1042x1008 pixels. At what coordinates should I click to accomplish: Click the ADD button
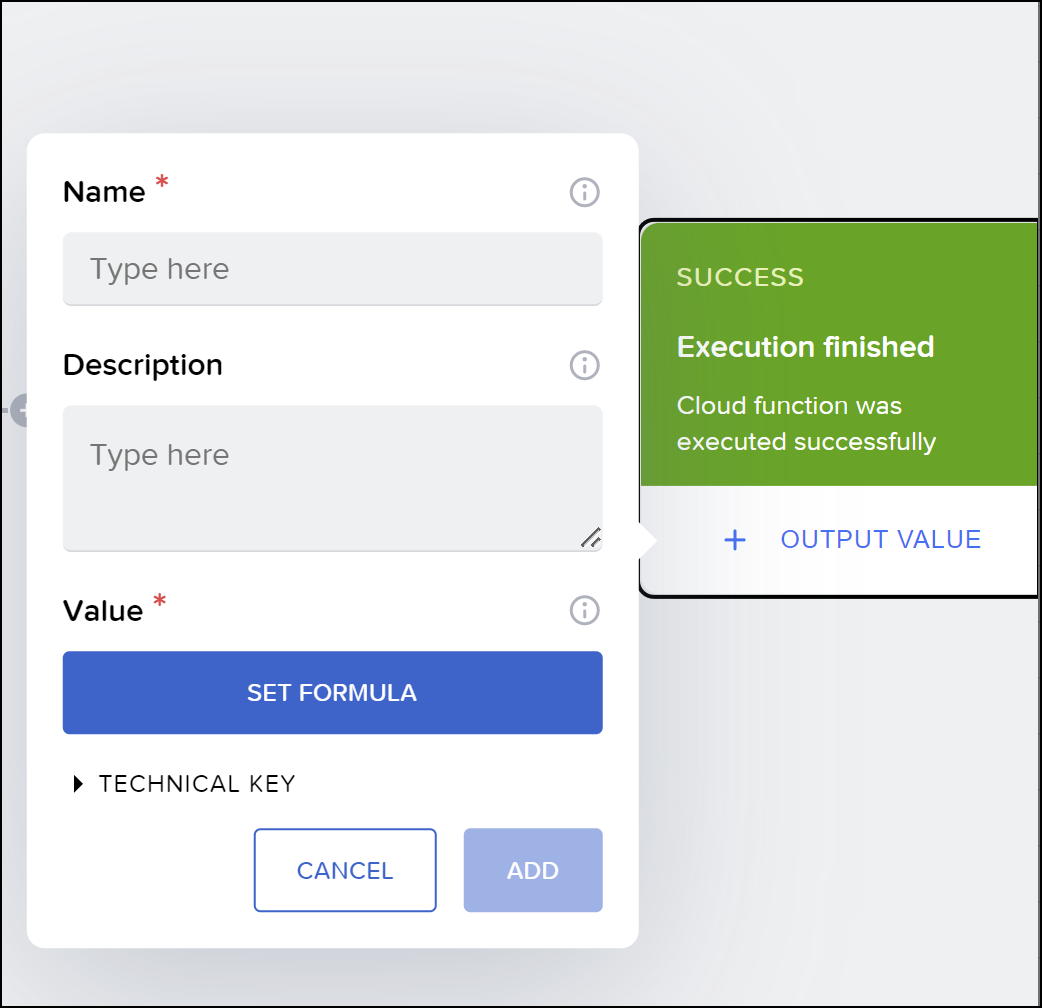point(533,870)
